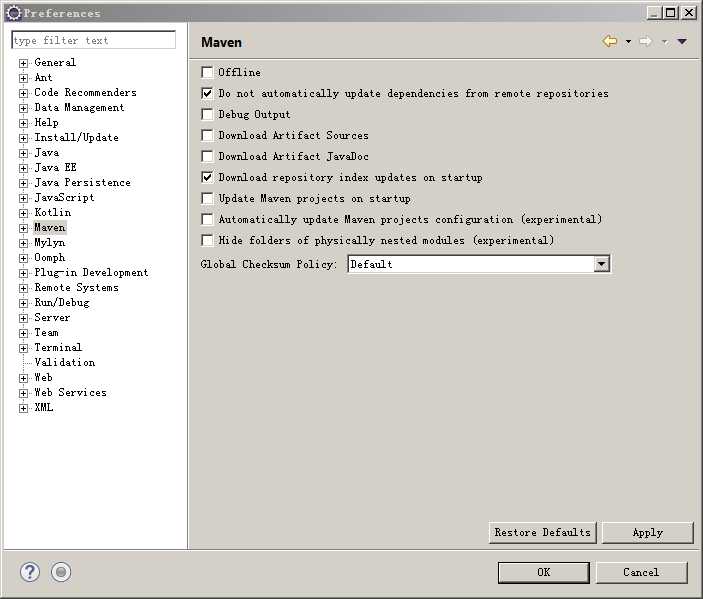The height and width of the screenshot is (599, 703).
Task: Confirm with the OK button
Action: pyautogui.click(x=543, y=573)
